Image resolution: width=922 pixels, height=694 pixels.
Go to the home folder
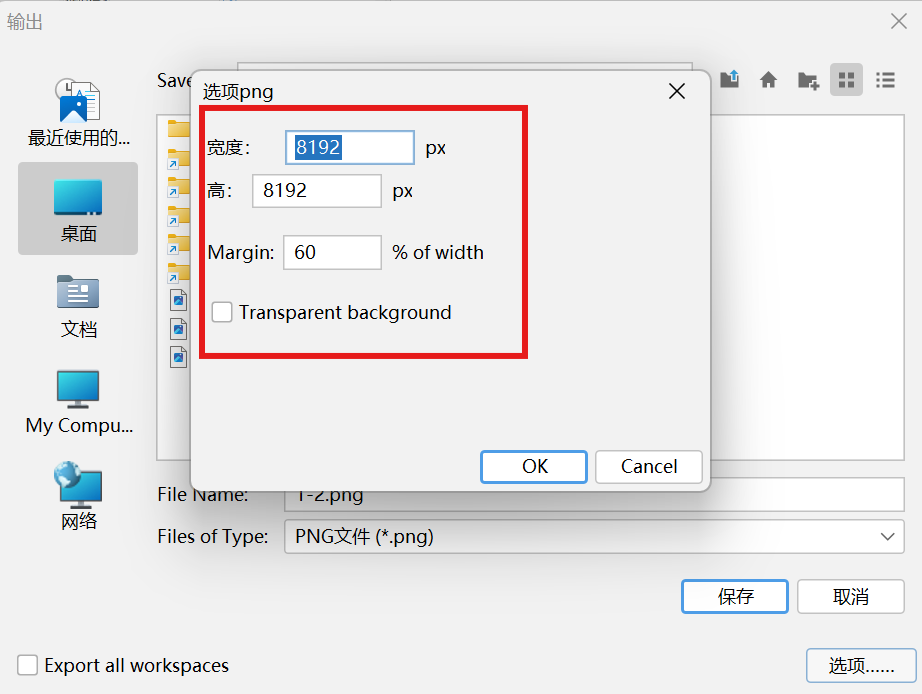(769, 79)
